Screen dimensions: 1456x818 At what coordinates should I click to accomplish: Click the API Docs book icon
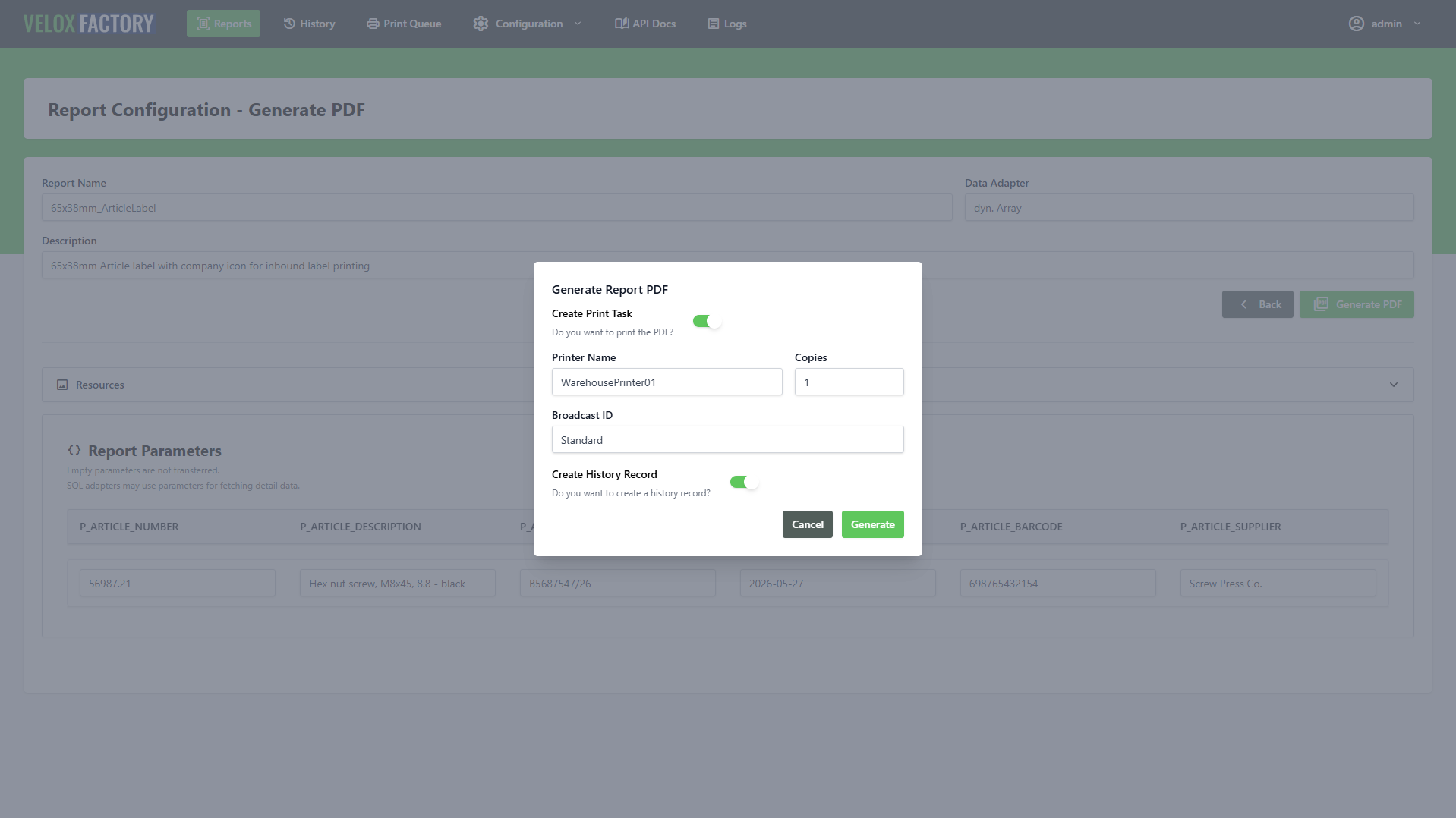click(622, 24)
